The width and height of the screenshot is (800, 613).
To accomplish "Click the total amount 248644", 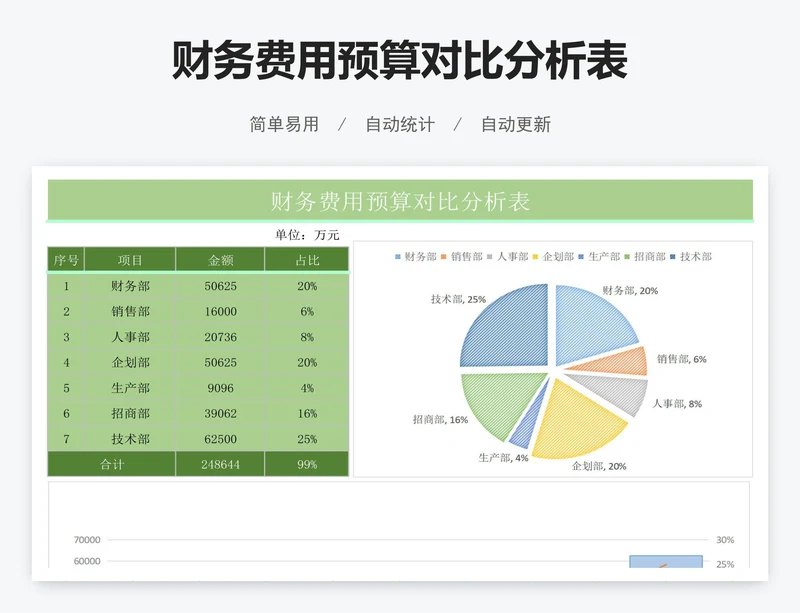I will click(220, 464).
